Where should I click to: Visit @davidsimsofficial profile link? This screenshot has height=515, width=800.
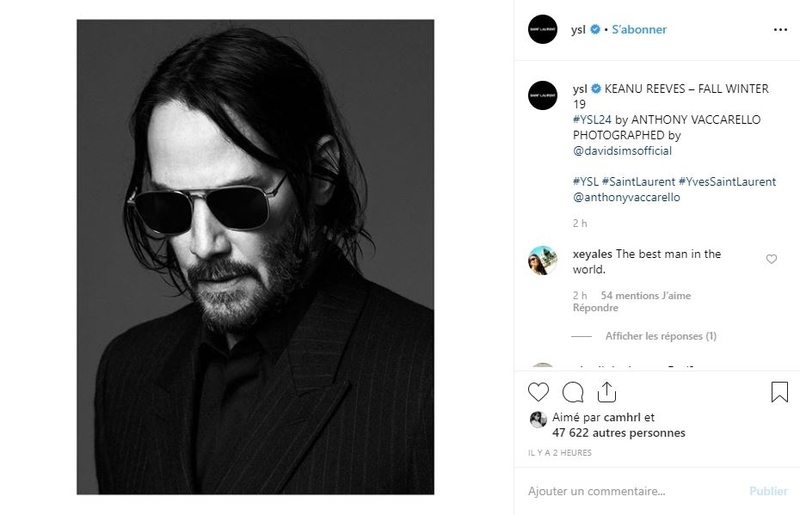[x=622, y=151]
